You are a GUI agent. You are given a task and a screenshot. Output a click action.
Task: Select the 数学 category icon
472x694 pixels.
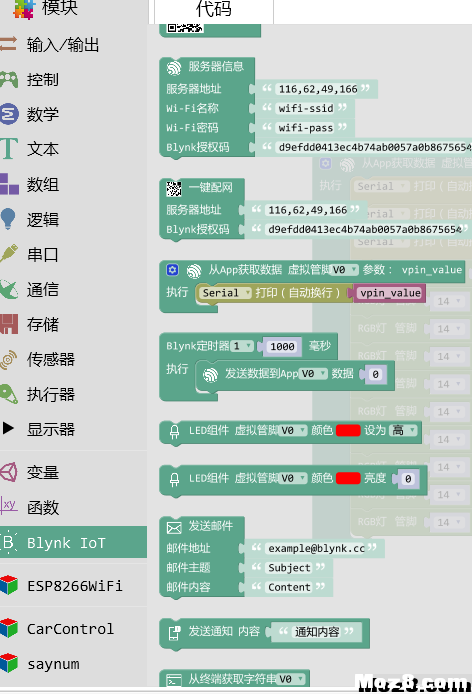click(9, 114)
